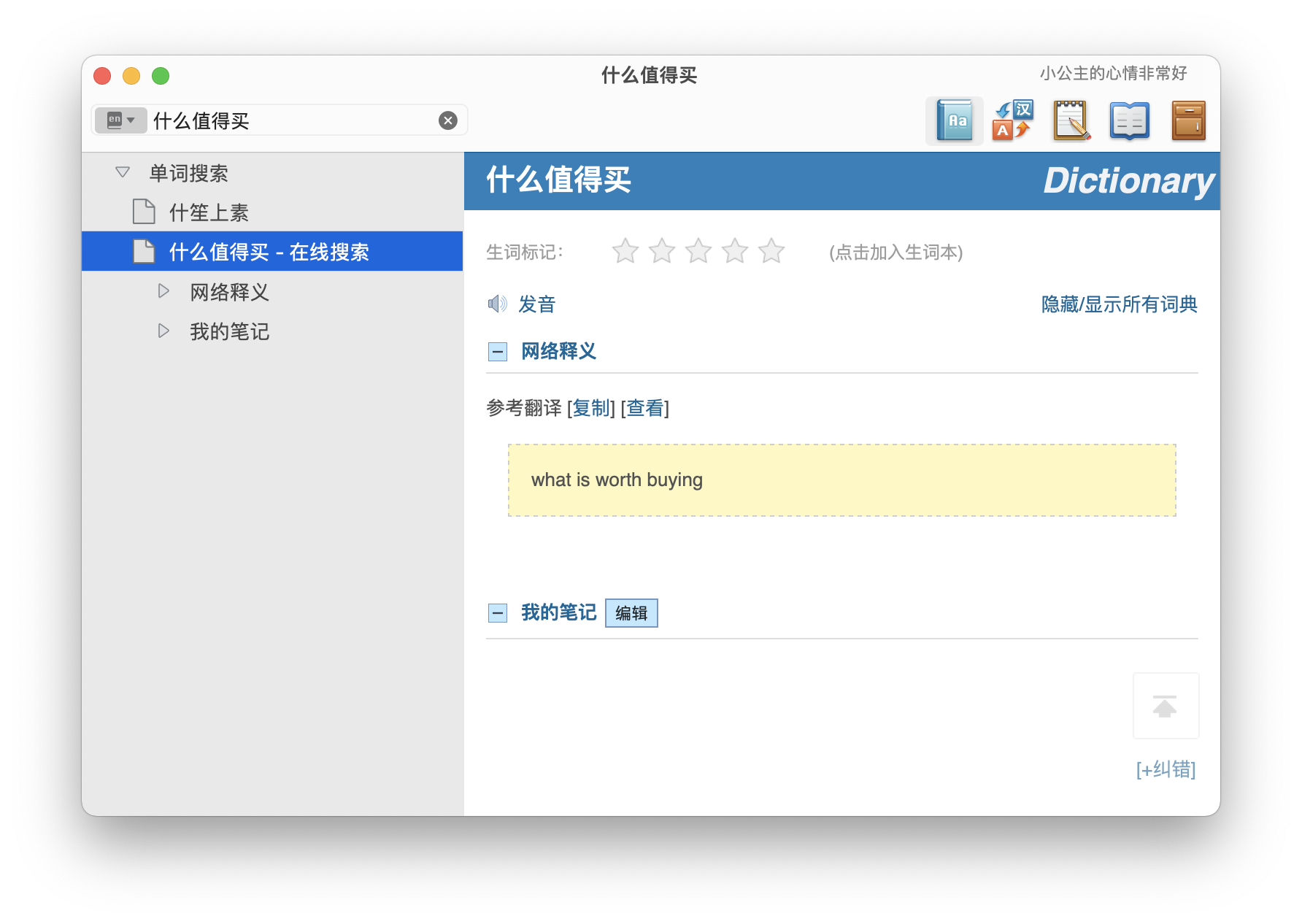Click the 网络释义 section heading

559,351
